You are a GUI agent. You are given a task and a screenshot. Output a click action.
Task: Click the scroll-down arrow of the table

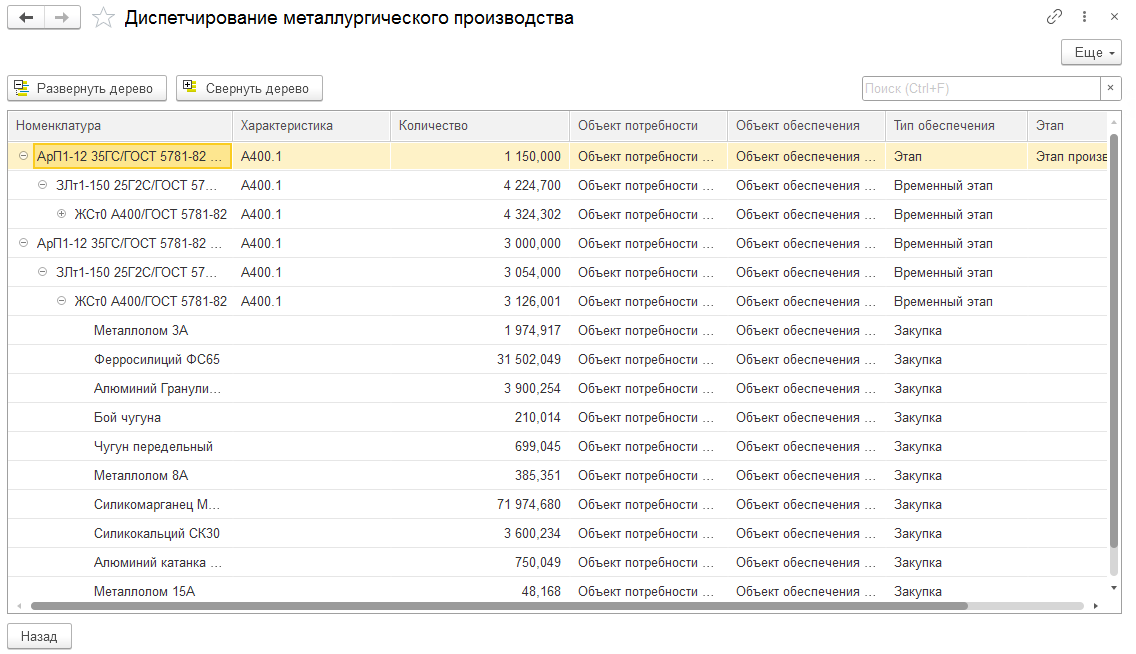1114,588
